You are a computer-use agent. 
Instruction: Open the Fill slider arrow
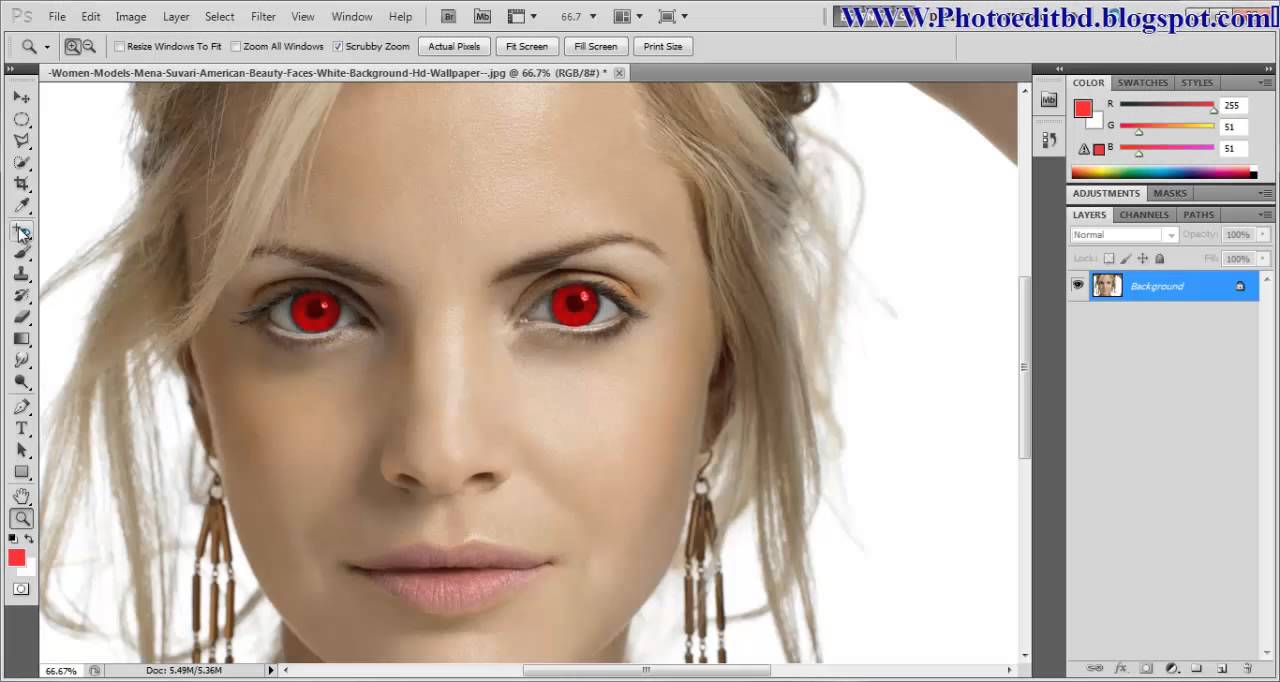[x=1263, y=259]
